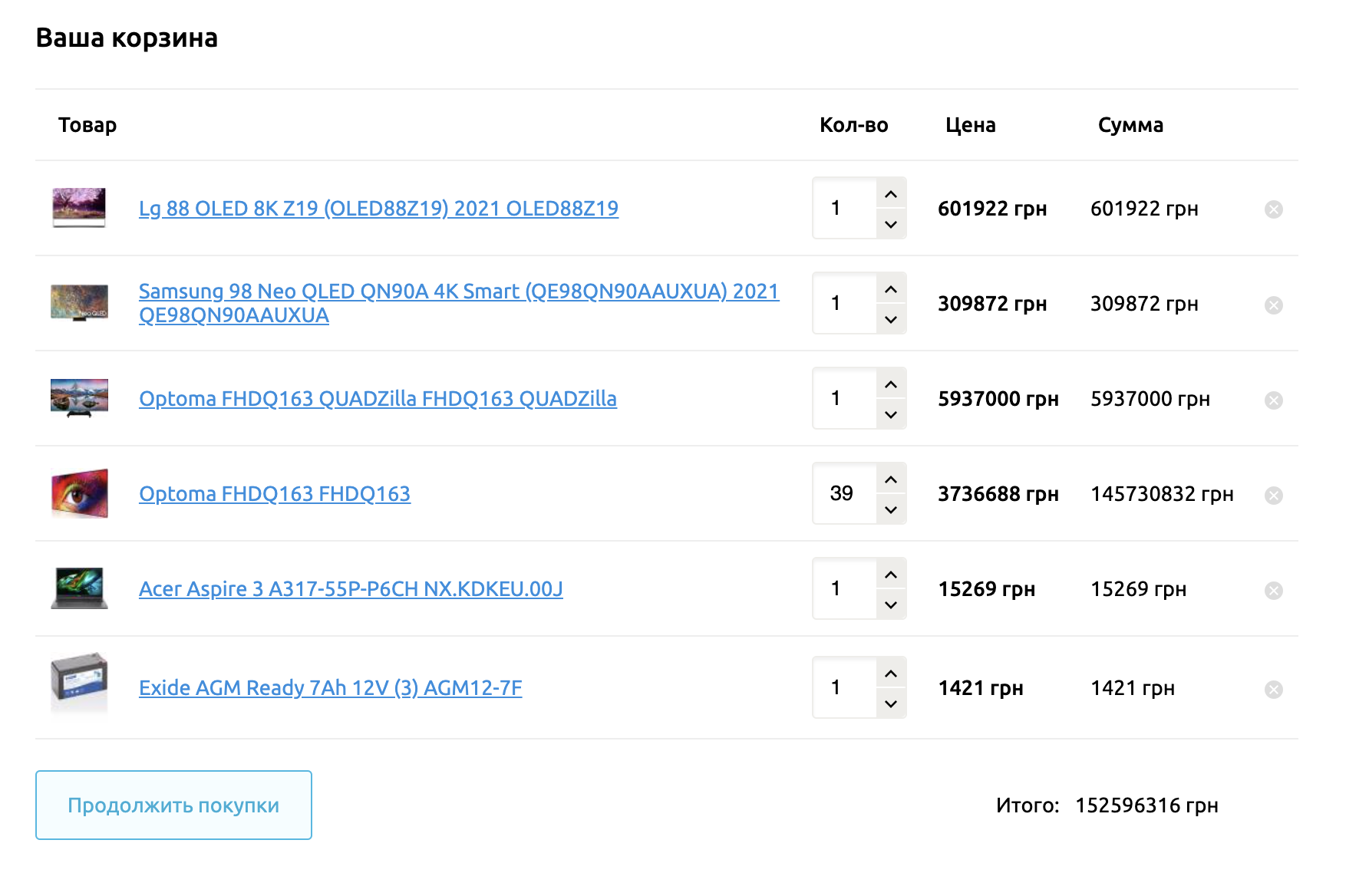Open Acer Aspire 3 A317-55P-P6CH link
Image resolution: width=1369 pixels, height=896 pixels.
click(351, 589)
